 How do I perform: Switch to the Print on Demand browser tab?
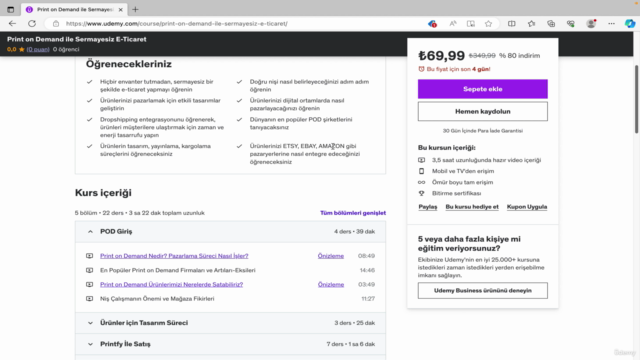click(x=73, y=9)
